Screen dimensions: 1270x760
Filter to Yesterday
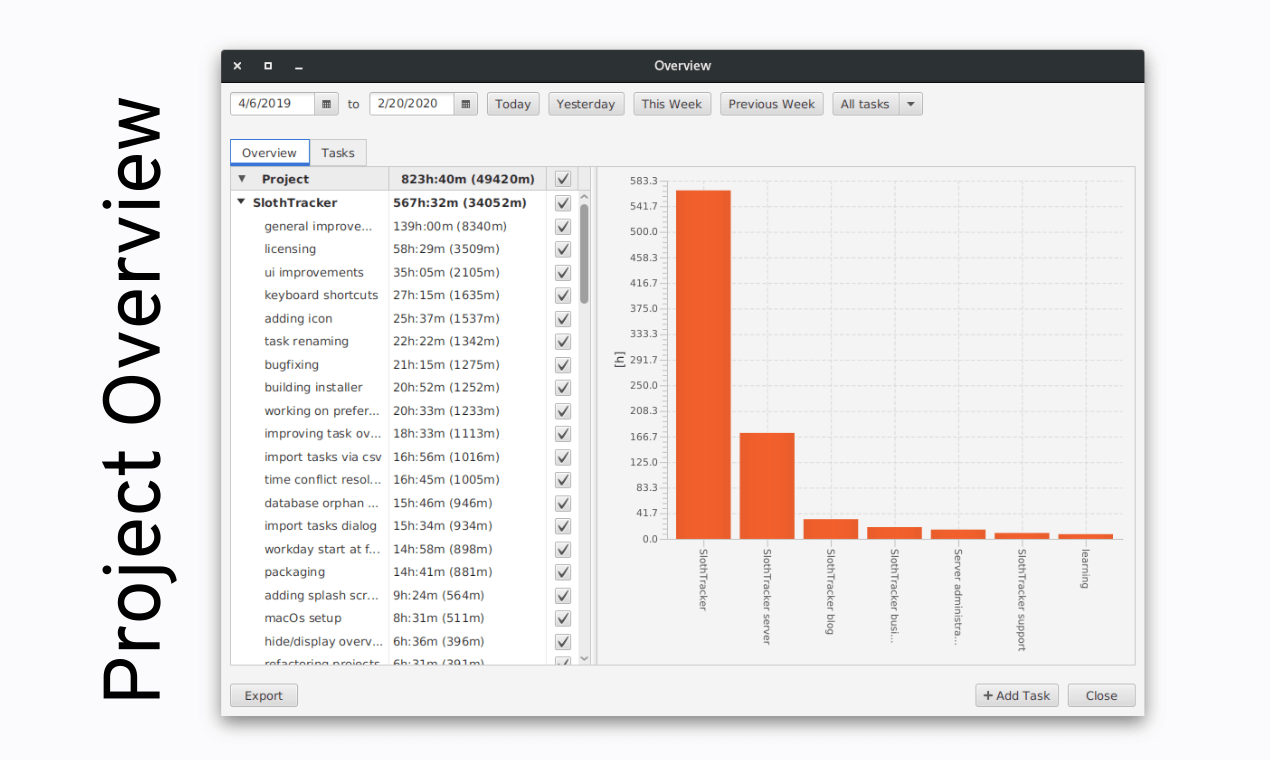[586, 104]
